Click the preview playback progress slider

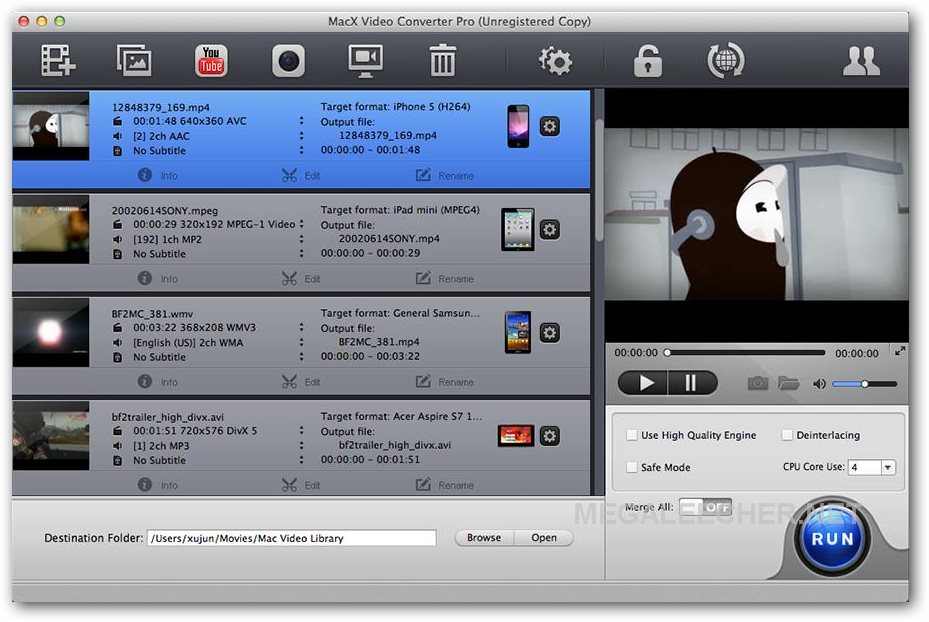(745, 352)
